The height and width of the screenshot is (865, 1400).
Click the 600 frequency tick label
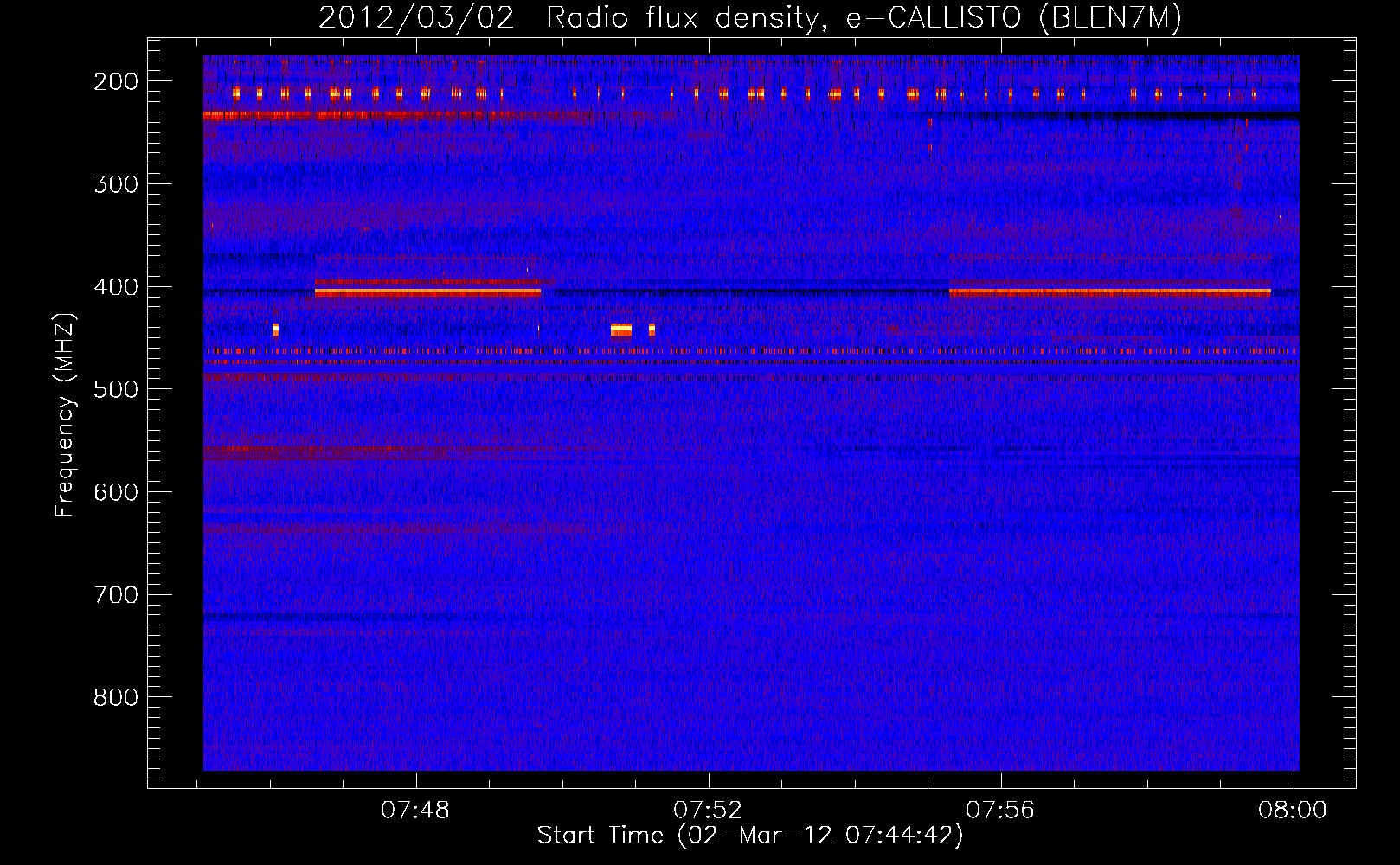coord(116,492)
